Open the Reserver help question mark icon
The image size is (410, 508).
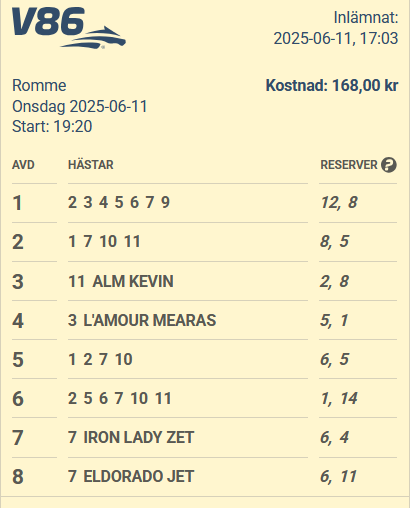389,165
